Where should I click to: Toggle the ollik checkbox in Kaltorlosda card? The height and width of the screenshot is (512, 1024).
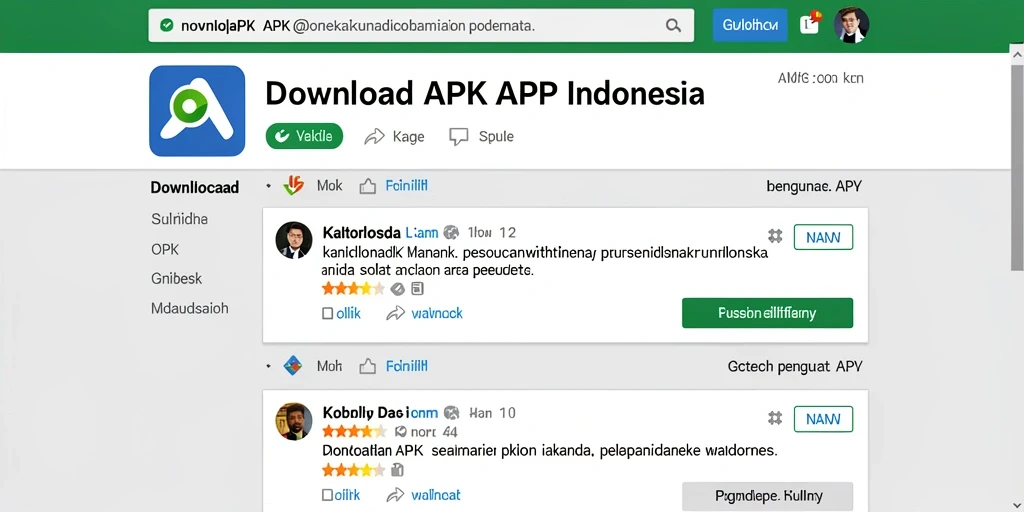[x=328, y=314]
